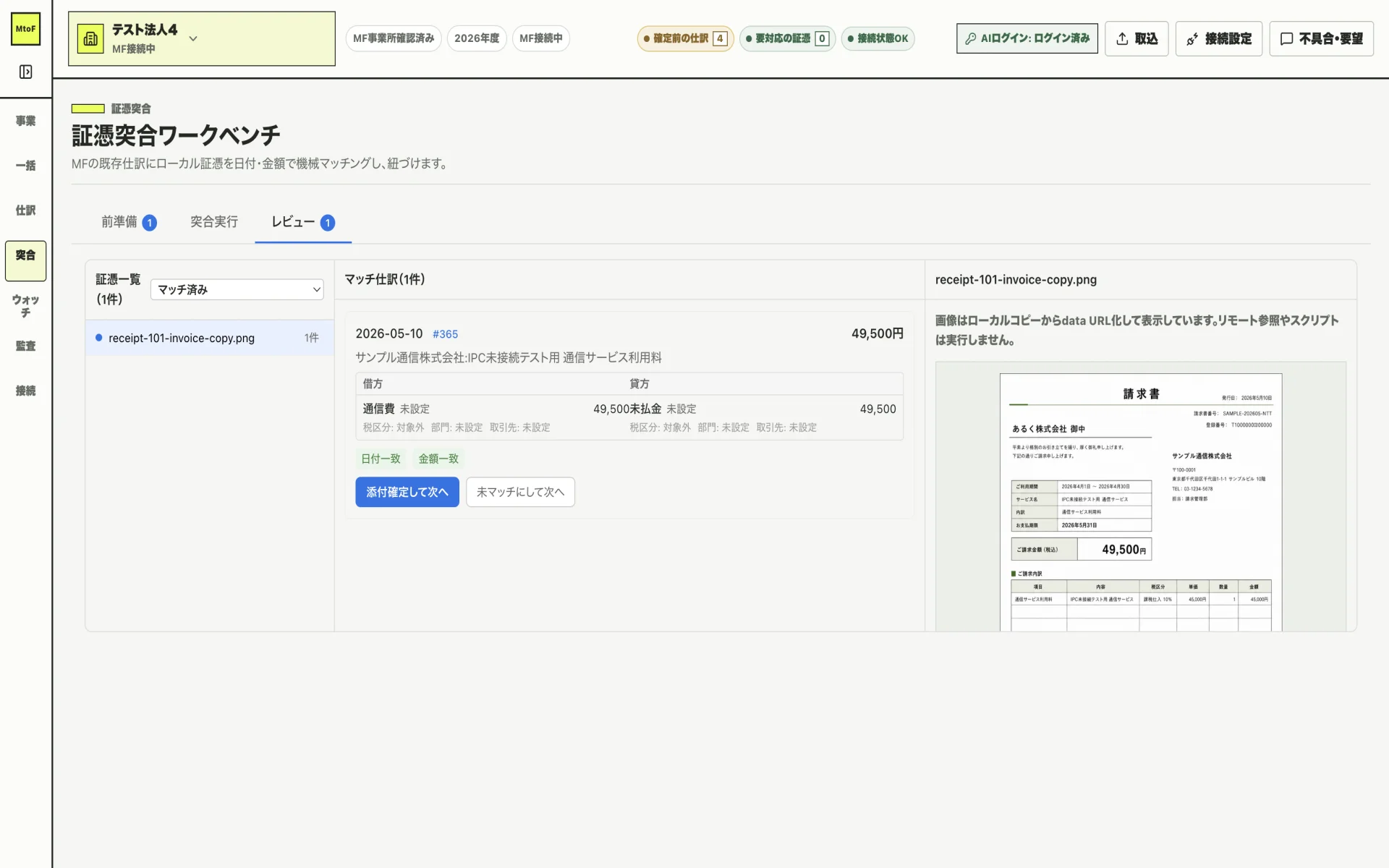The image size is (1389, 868).
Task: Click the blue badge on 前準備 tab
Action: click(x=149, y=223)
